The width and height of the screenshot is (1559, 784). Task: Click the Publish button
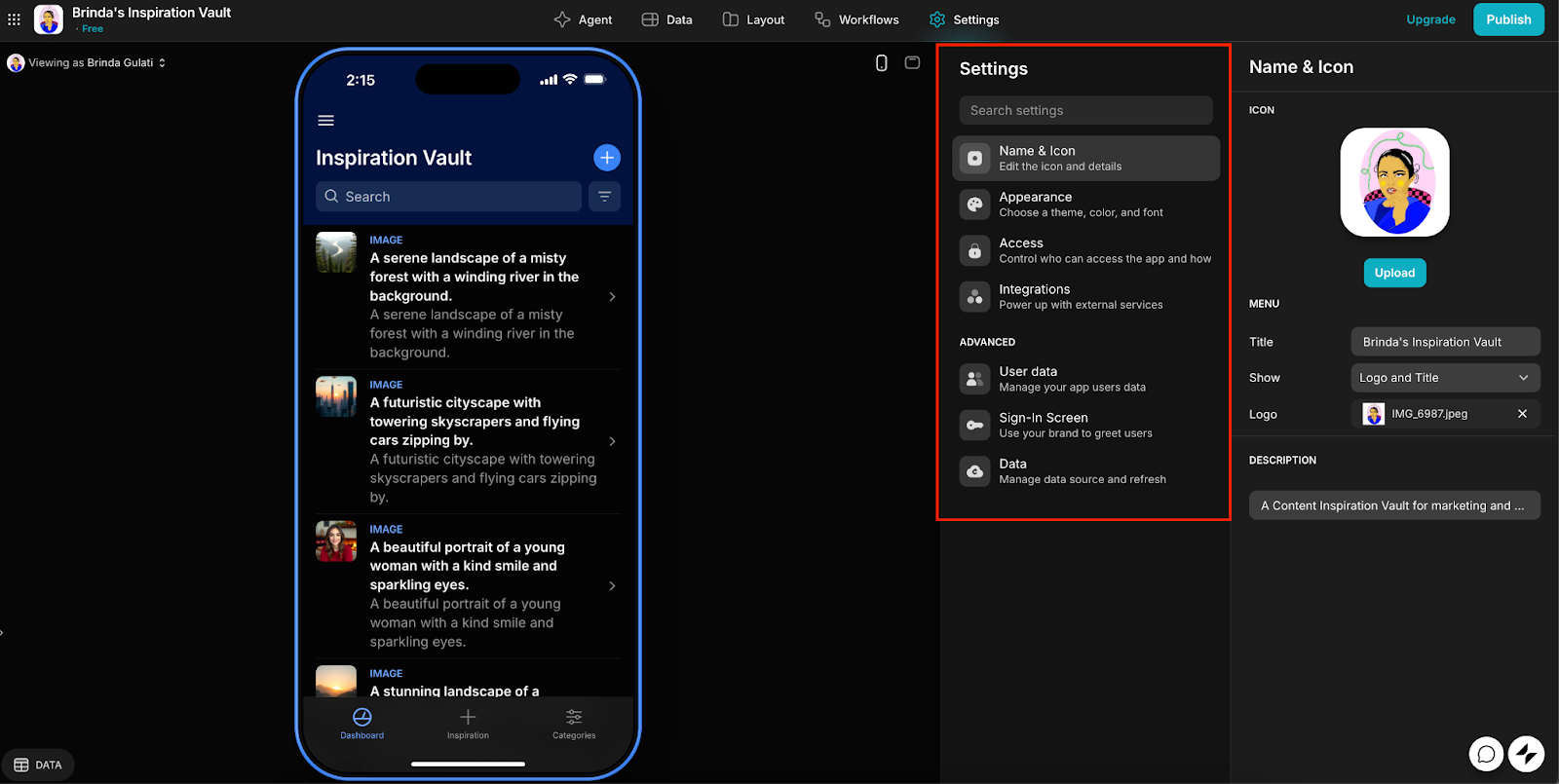[x=1507, y=19]
